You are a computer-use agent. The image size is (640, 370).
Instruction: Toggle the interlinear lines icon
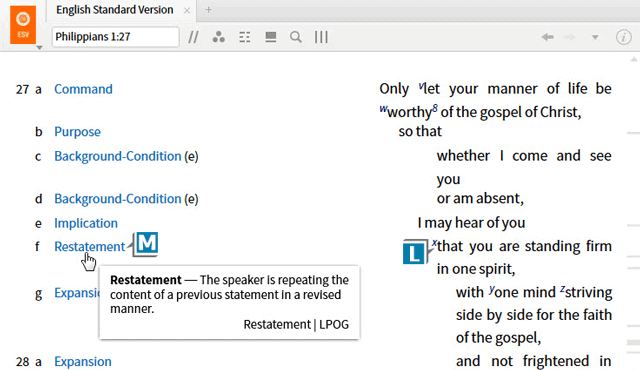click(x=244, y=37)
